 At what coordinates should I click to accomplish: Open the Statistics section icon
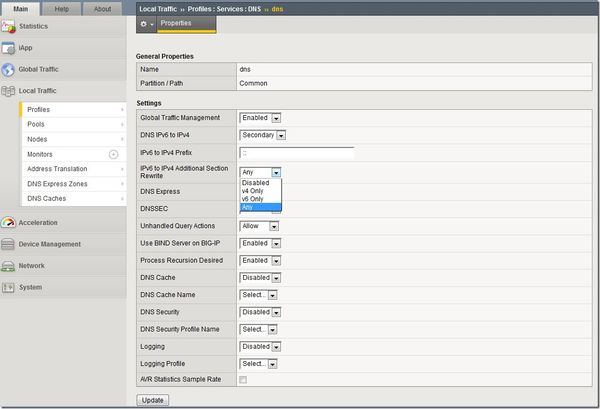coord(9,25)
